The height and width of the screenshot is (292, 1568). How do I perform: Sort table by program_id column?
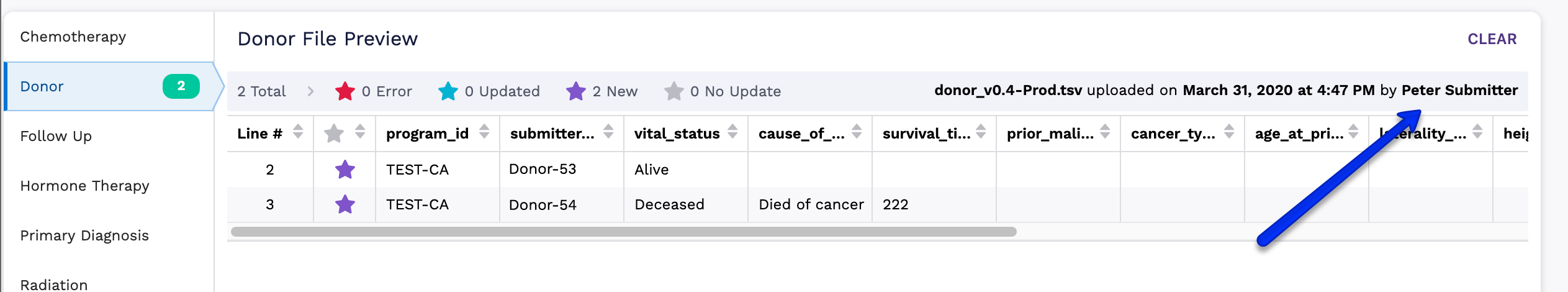pyautogui.click(x=484, y=132)
